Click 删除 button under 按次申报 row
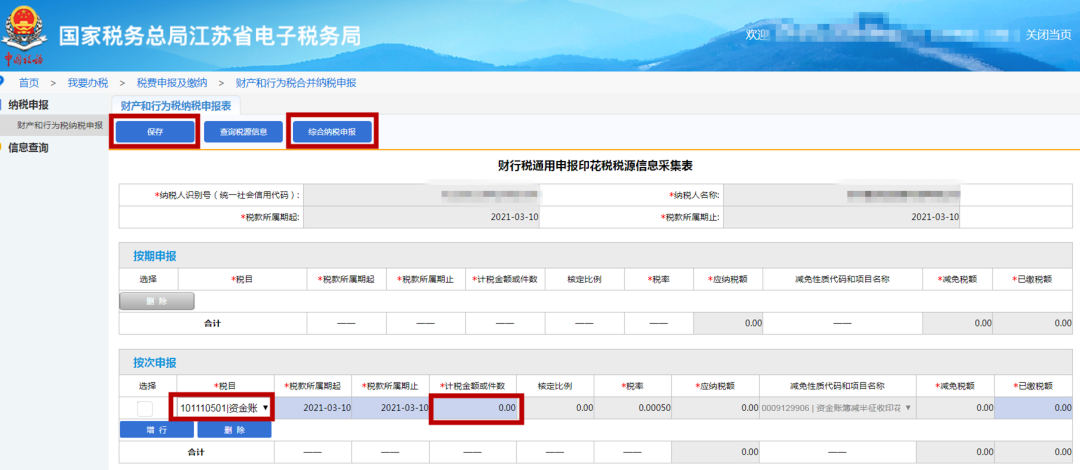This screenshot has width=1080, height=470. tap(234, 429)
